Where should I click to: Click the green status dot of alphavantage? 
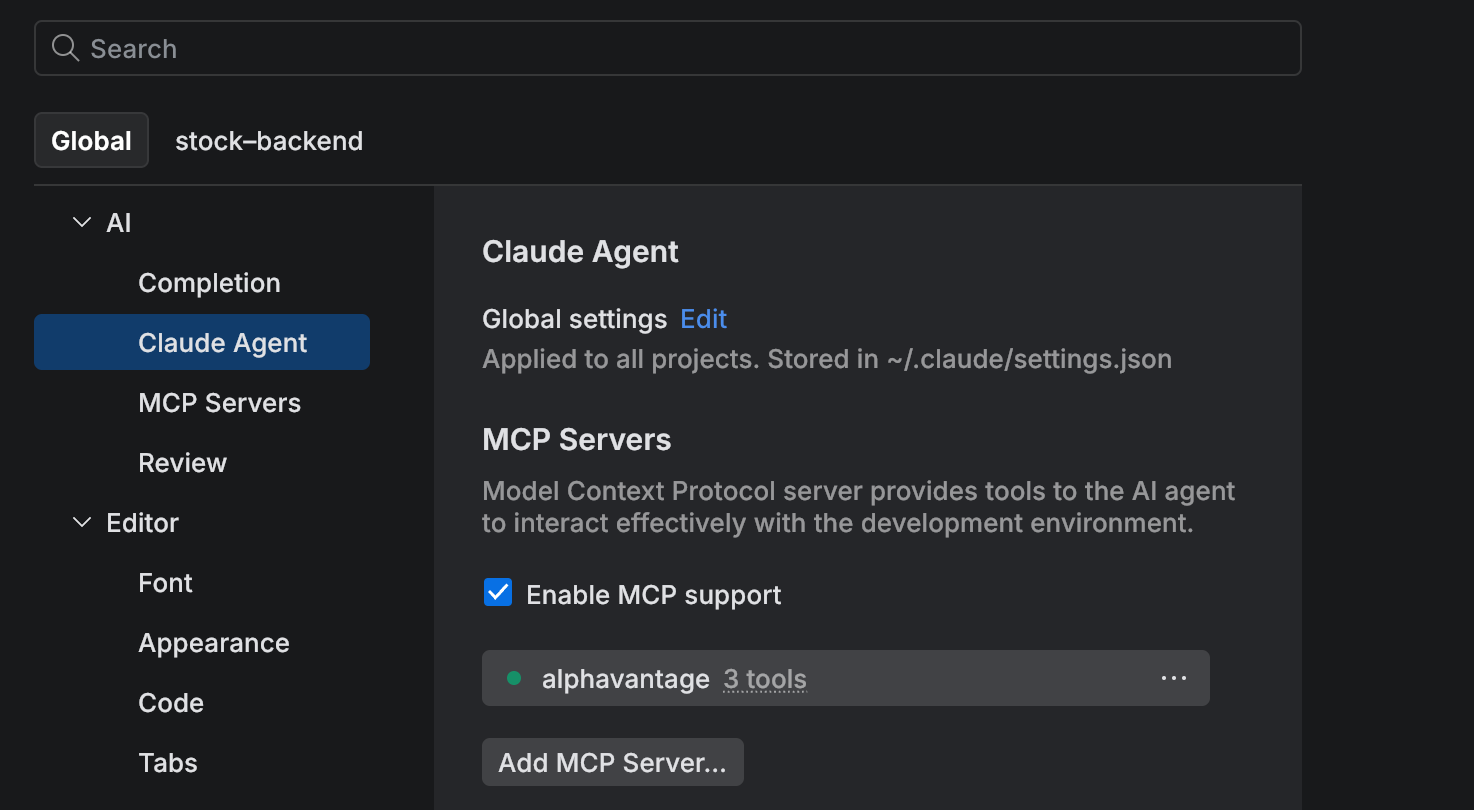click(514, 678)
